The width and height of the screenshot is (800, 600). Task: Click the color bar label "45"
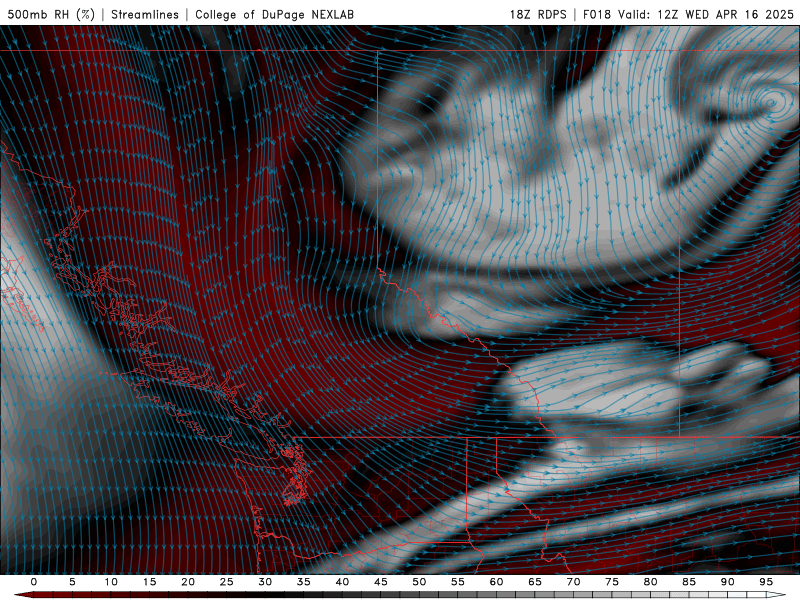tap(381, 582)
